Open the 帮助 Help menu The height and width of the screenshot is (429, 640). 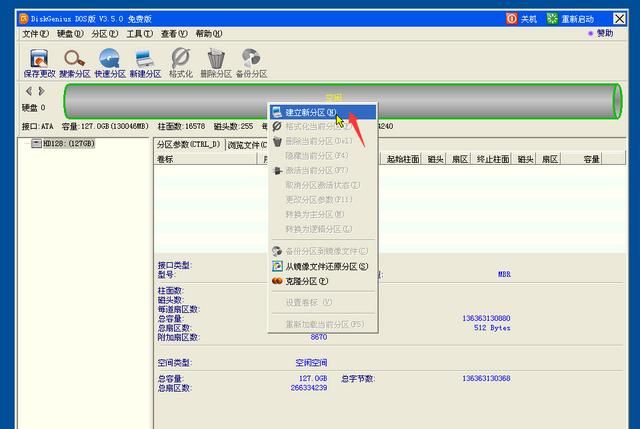[x=209, y=34]
